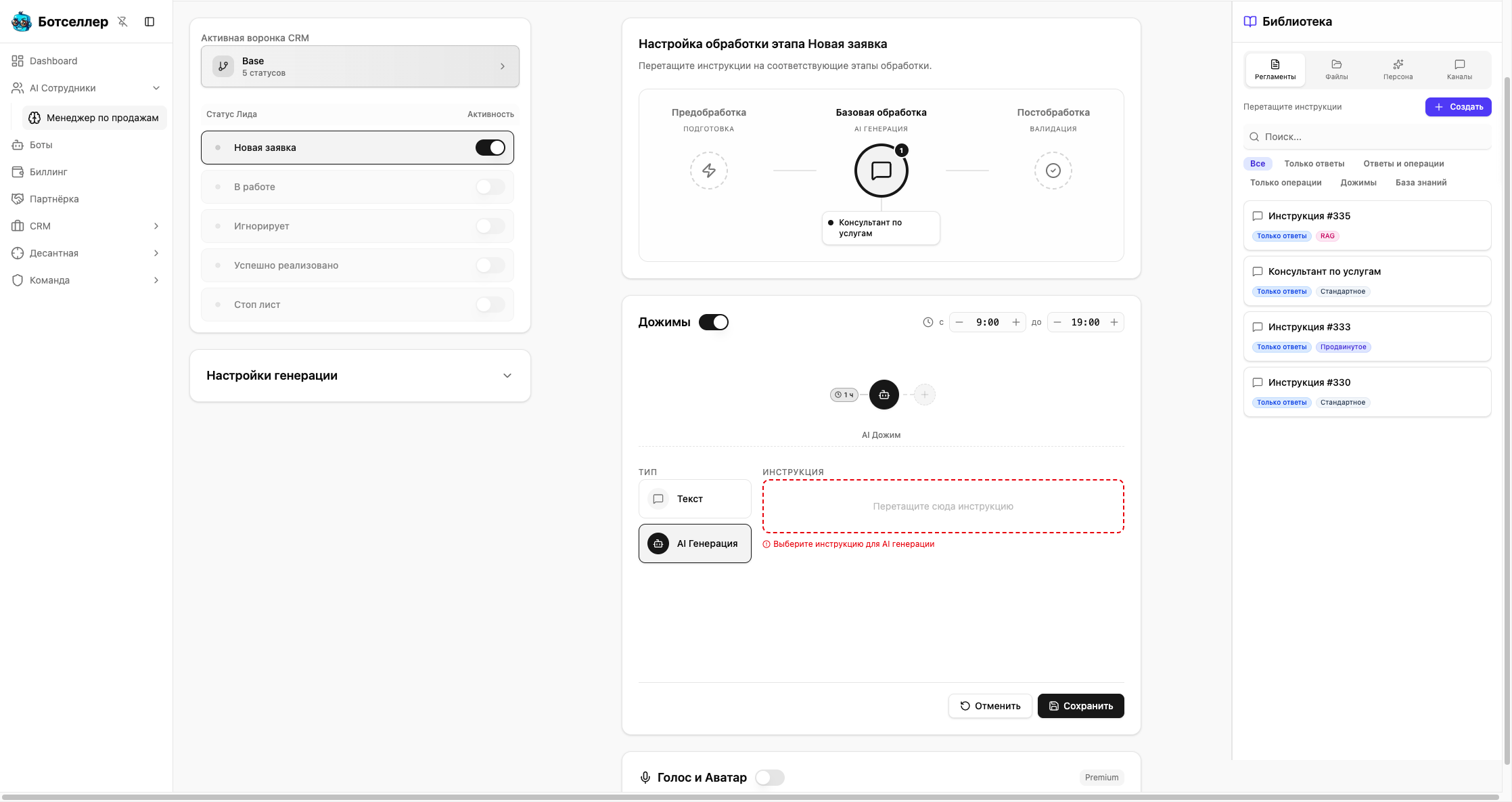Turn off the Дожимы switch

click(x=713, y=322)
